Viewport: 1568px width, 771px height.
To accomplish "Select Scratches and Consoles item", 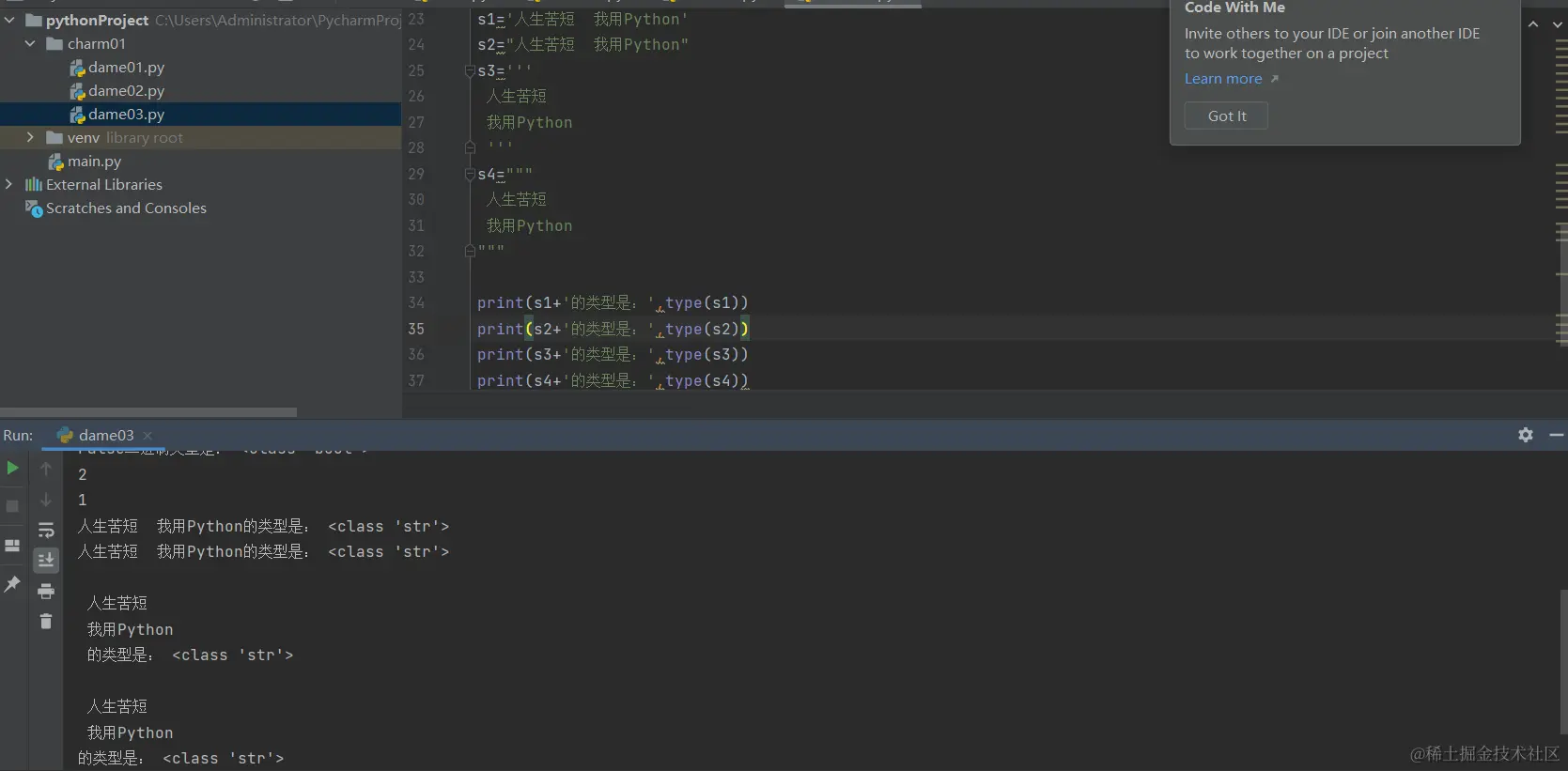I will pos(126,208).
